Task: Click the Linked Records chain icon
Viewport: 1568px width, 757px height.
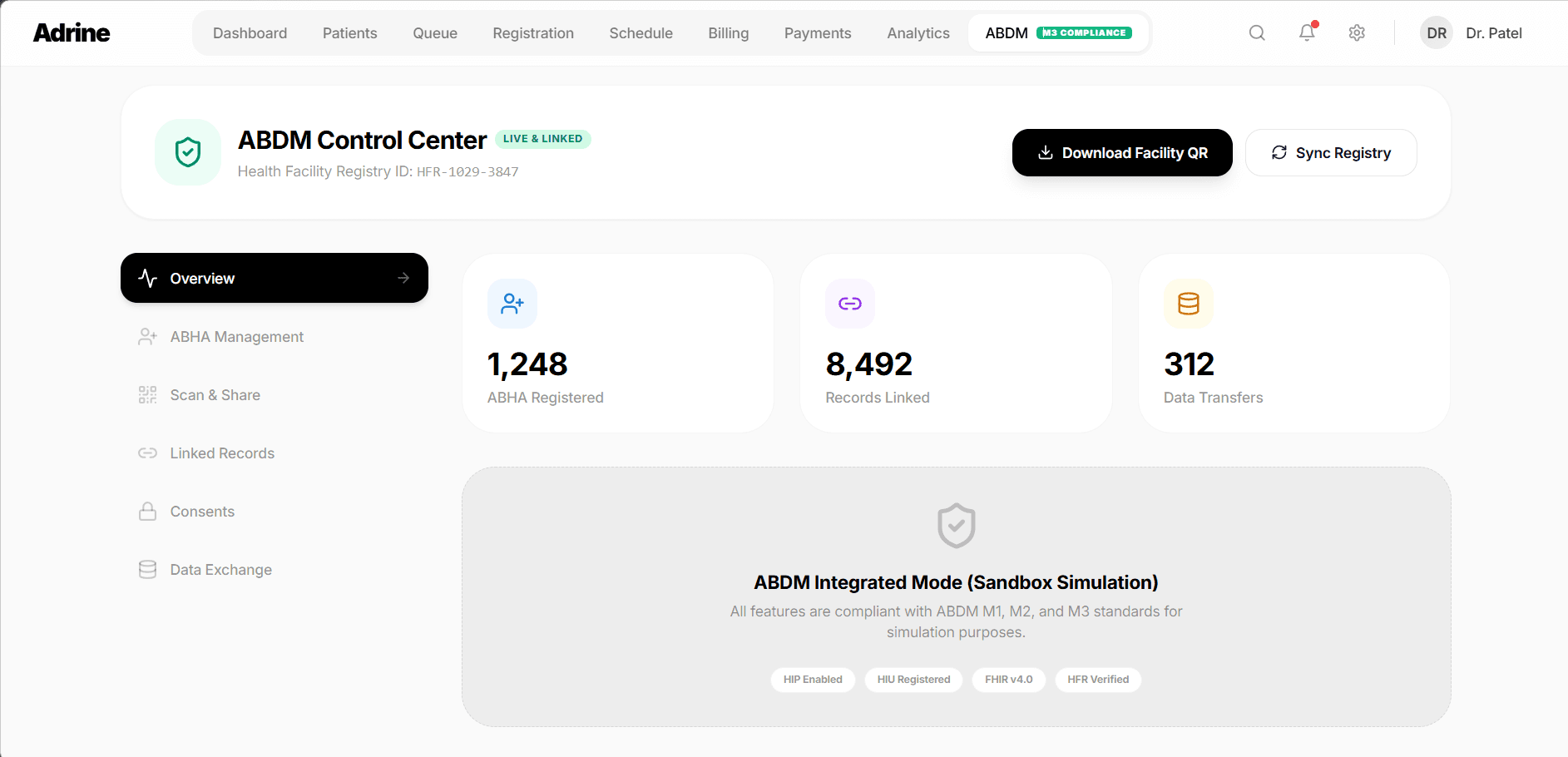Action: 147,453
